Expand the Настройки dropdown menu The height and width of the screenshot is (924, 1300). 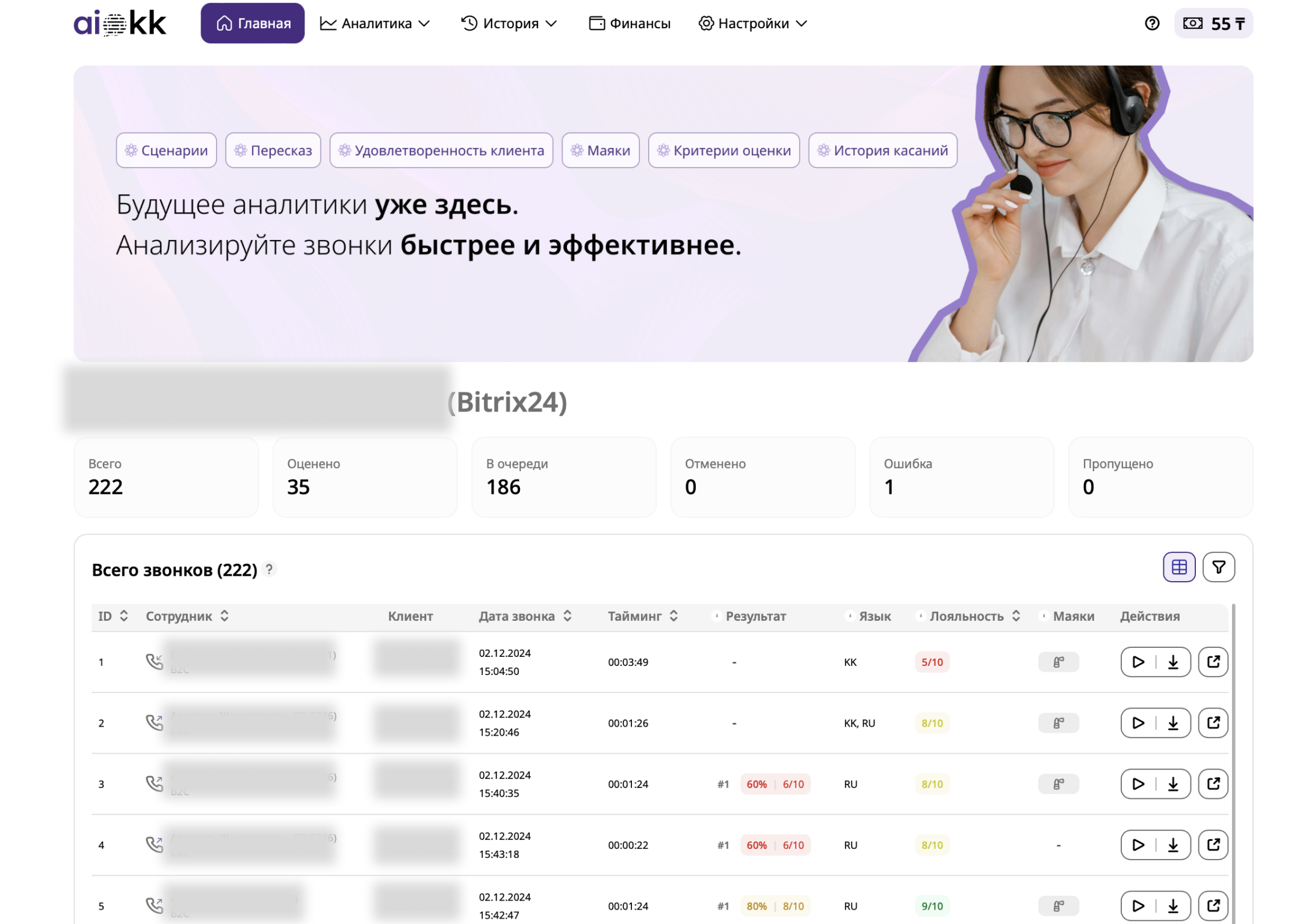point(752,23)
